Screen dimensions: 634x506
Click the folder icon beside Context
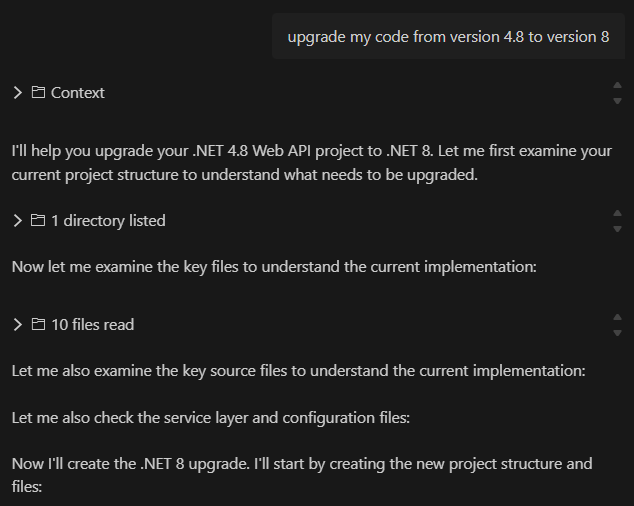pyautogui.click(x=38, y=92)
